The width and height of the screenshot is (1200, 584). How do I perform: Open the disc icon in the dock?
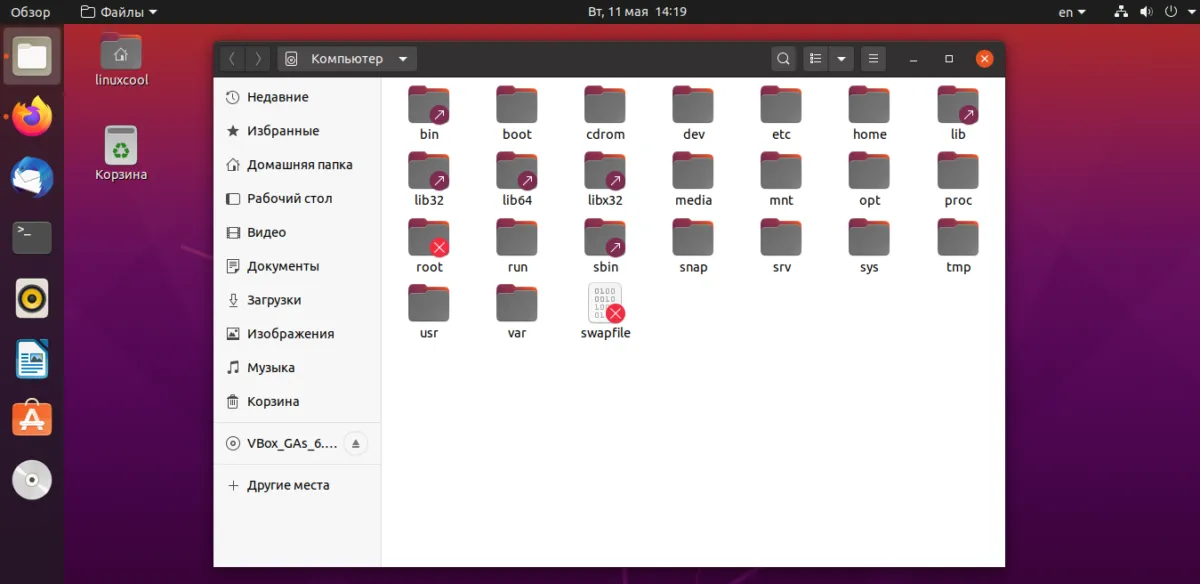[x=32, y=480]
